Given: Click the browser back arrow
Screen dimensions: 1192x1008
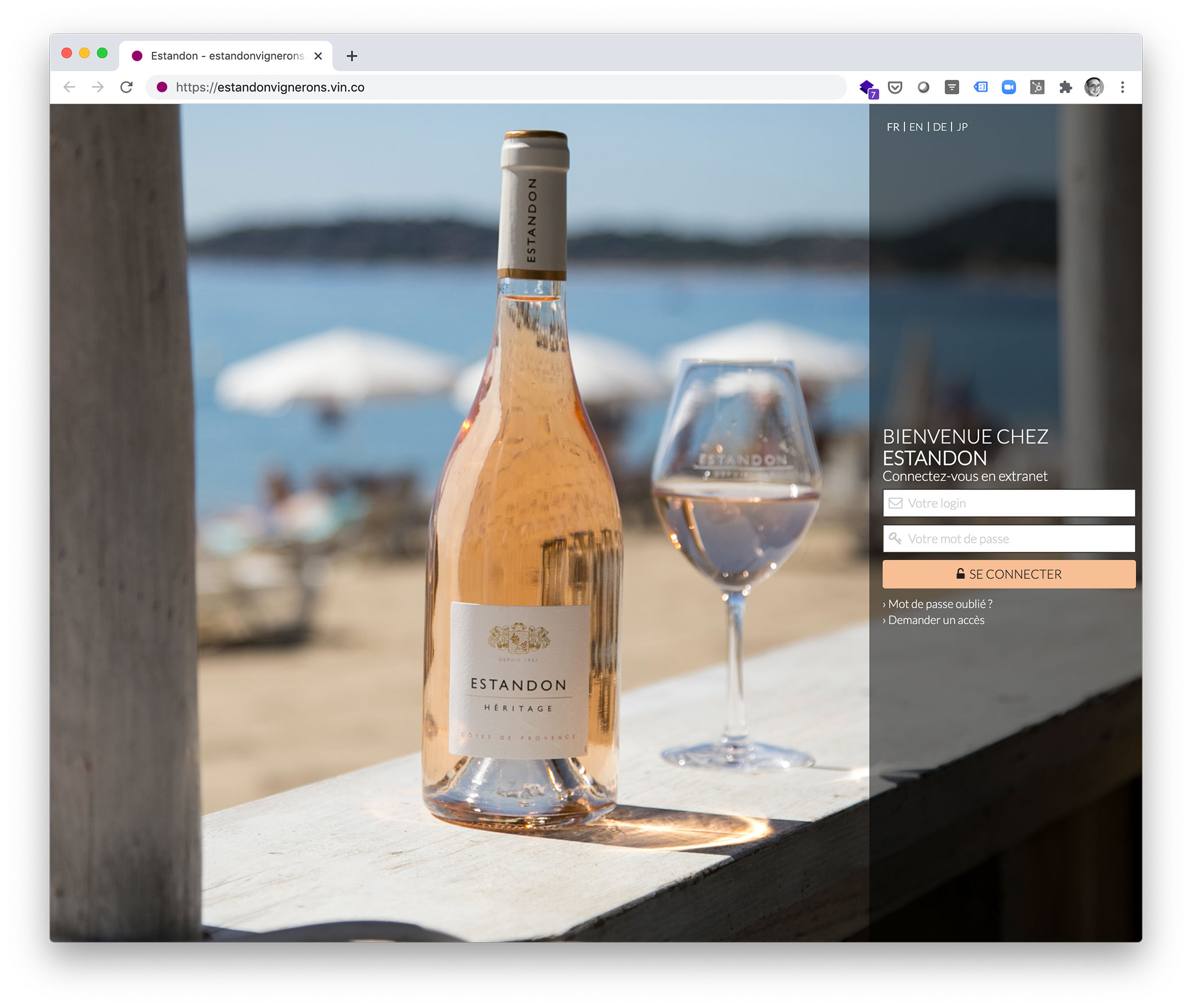Looking at the screenshot, I should click(69, 87).
